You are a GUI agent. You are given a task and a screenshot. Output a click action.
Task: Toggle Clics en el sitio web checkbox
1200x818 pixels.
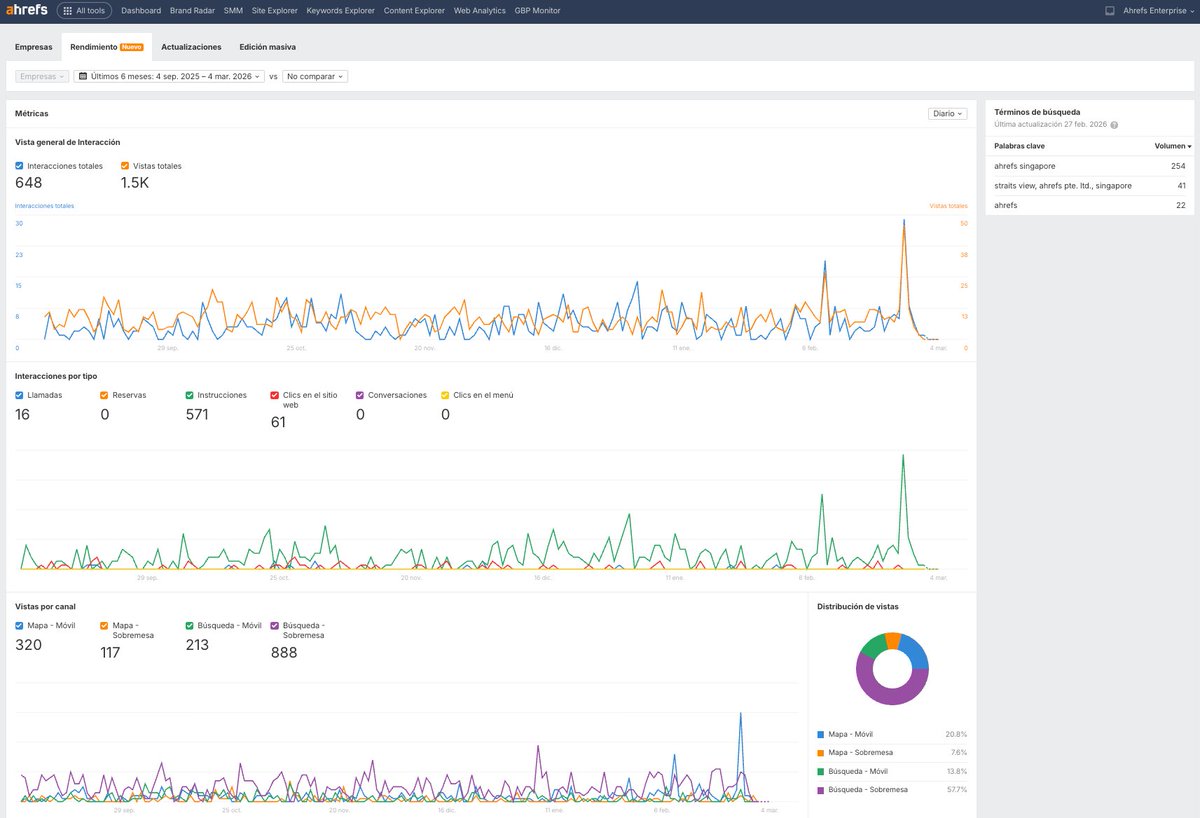point(276,395)
